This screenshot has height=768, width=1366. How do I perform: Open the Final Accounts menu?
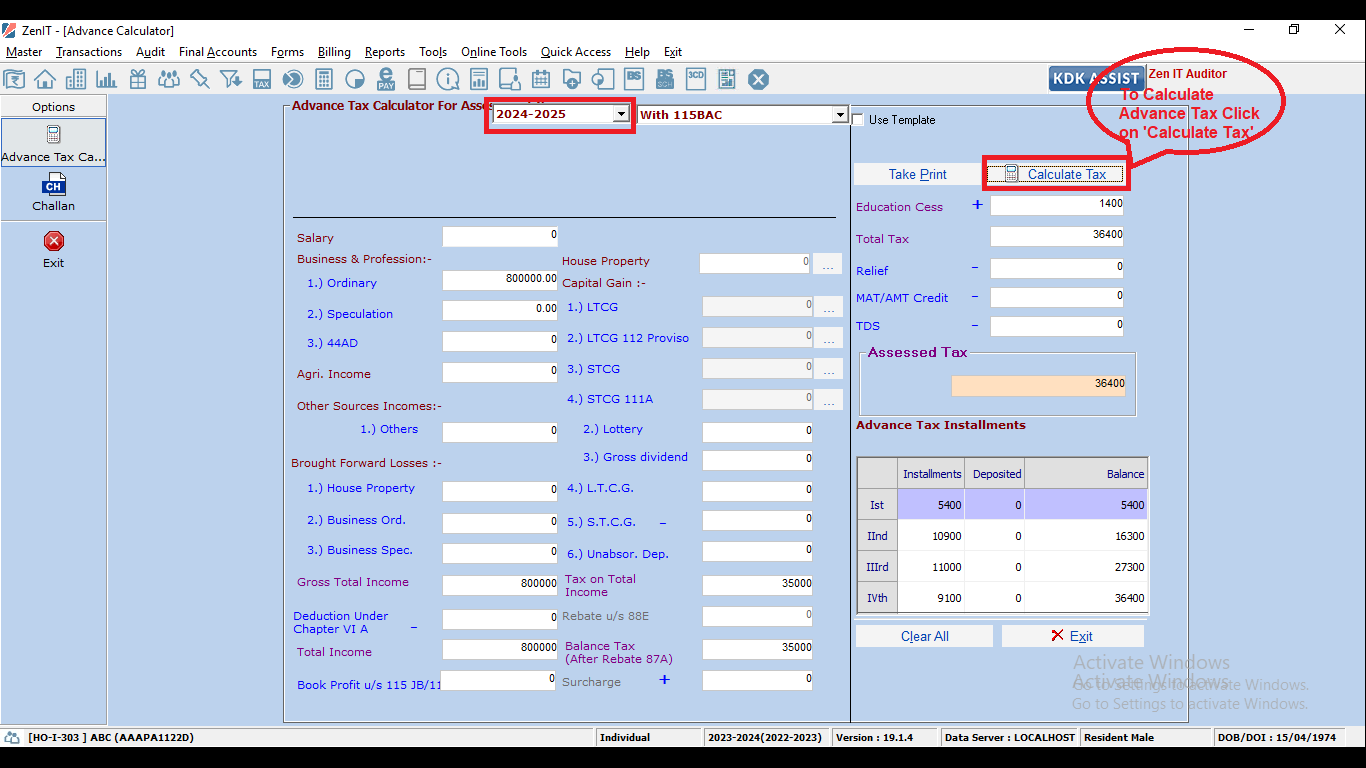click(218, 52)
